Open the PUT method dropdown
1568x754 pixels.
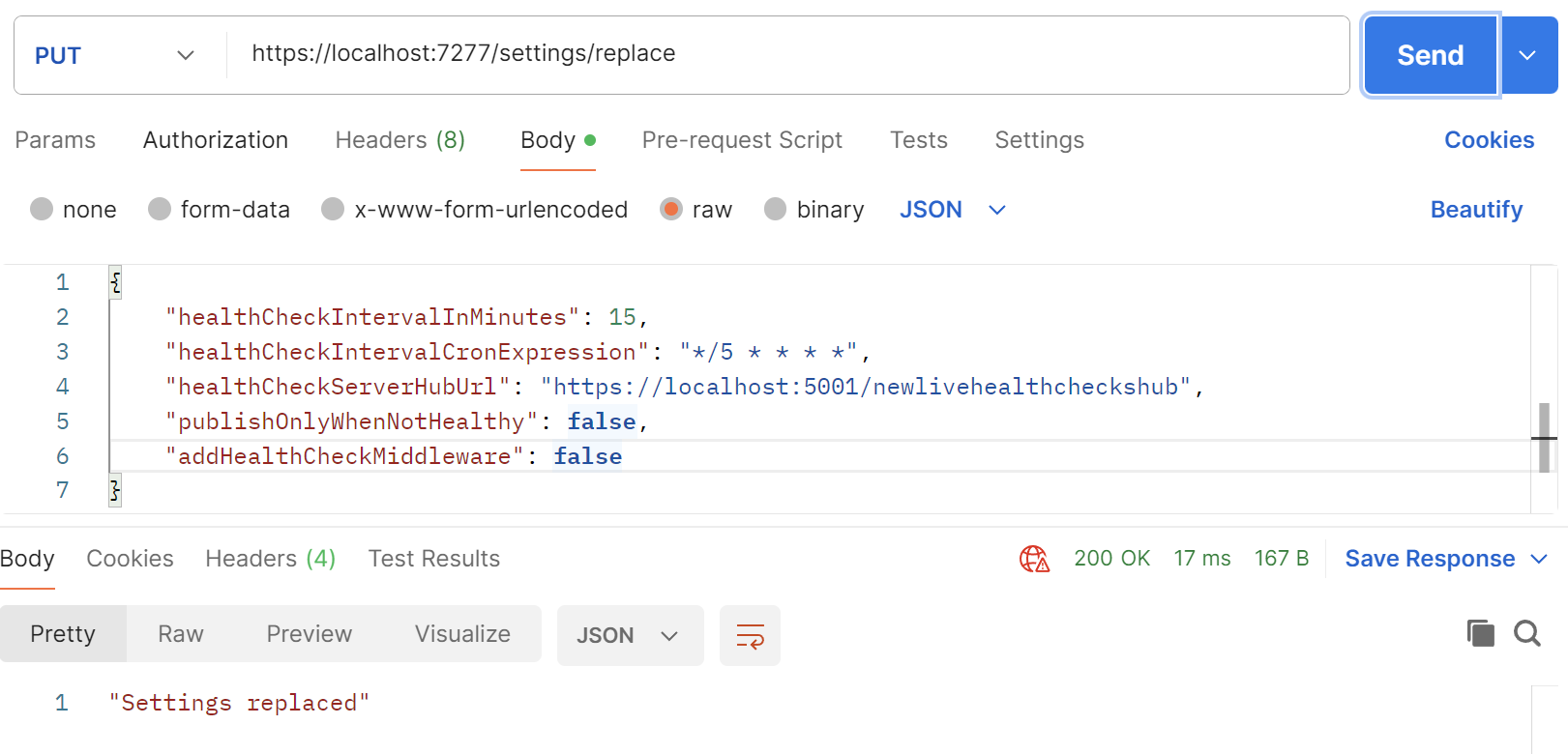pos(115,55)
